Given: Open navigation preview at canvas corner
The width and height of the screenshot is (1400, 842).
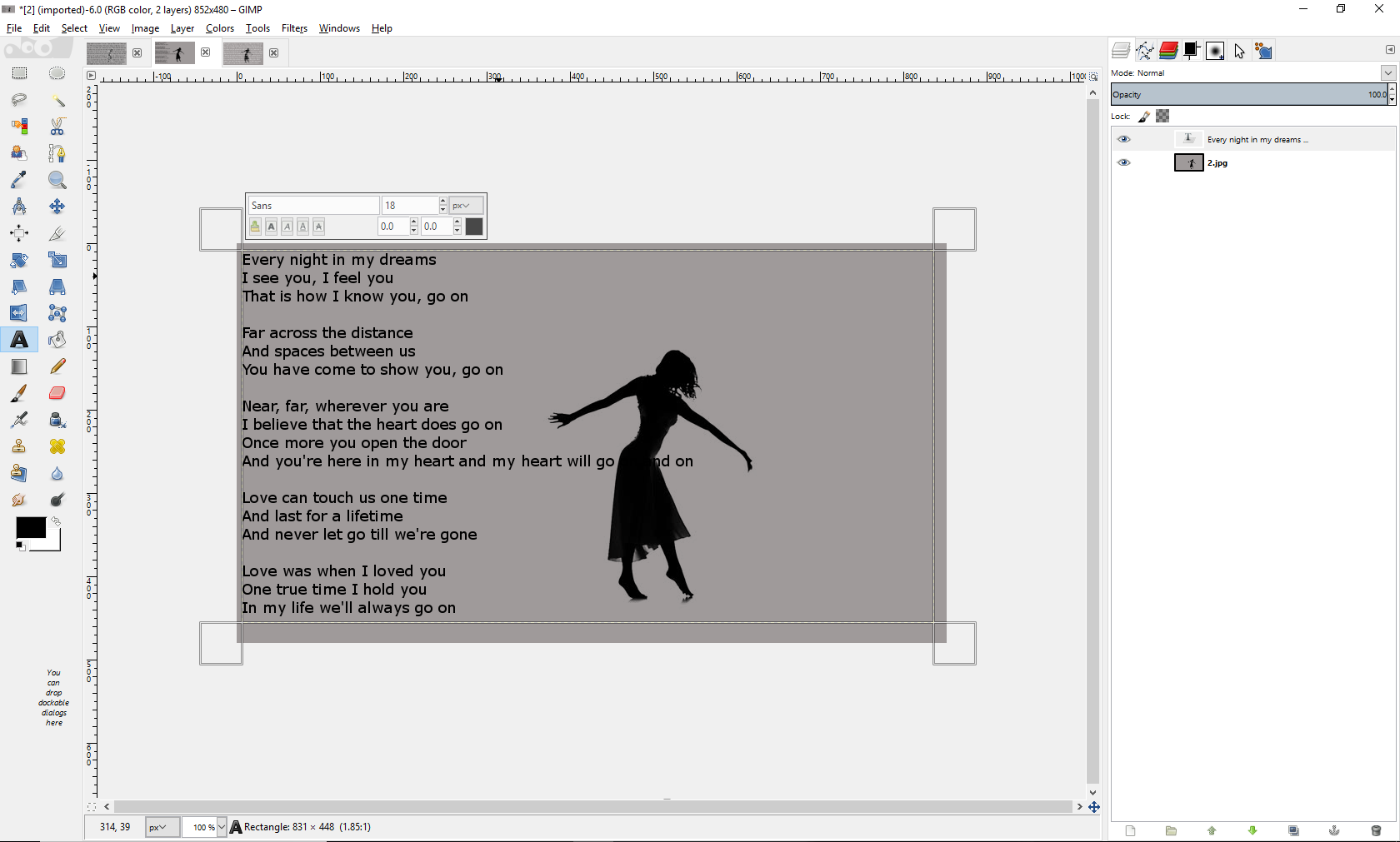Looking at the screenshot, I should (1094, 807).
